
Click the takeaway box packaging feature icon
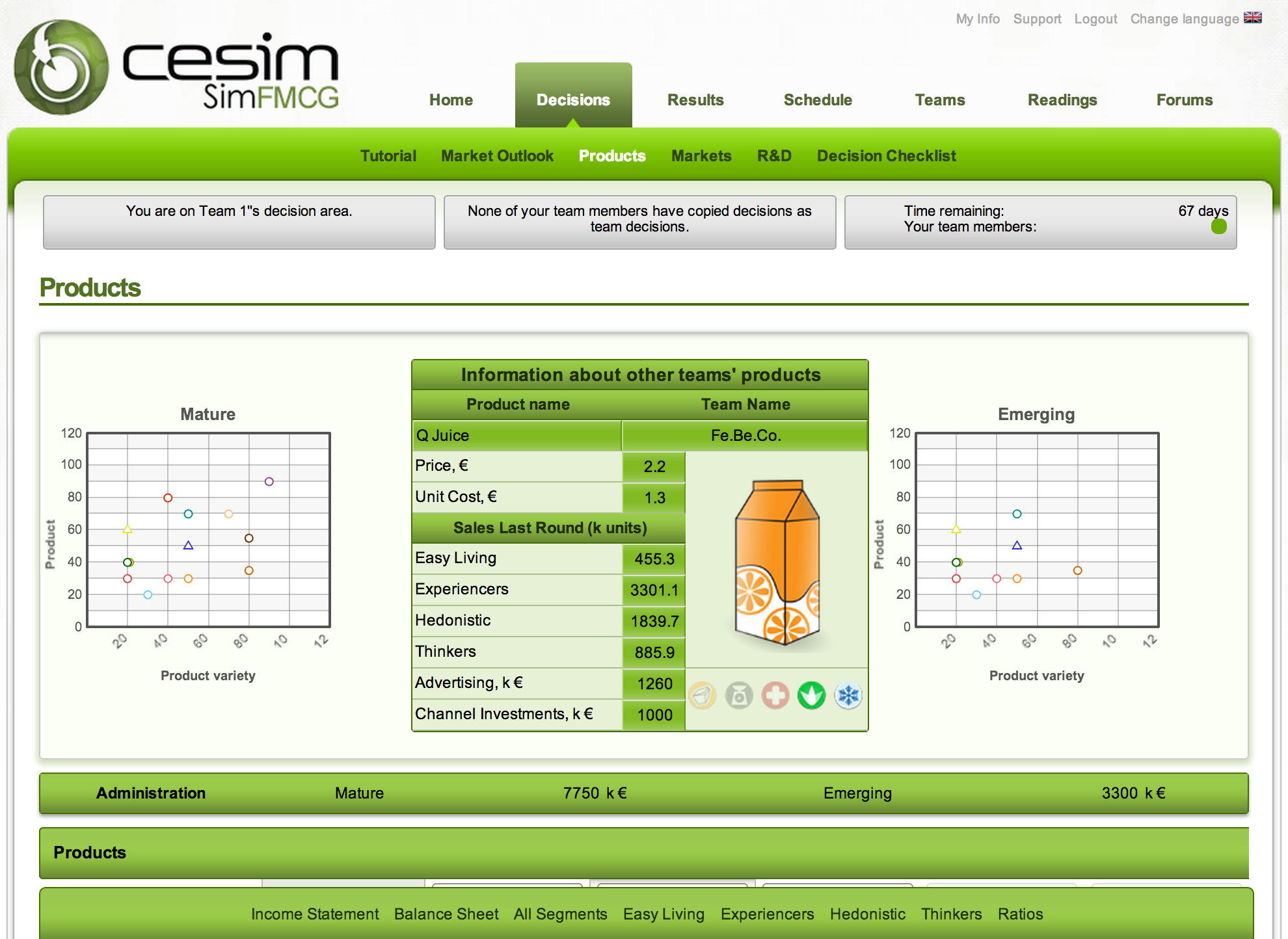[703, 696]
